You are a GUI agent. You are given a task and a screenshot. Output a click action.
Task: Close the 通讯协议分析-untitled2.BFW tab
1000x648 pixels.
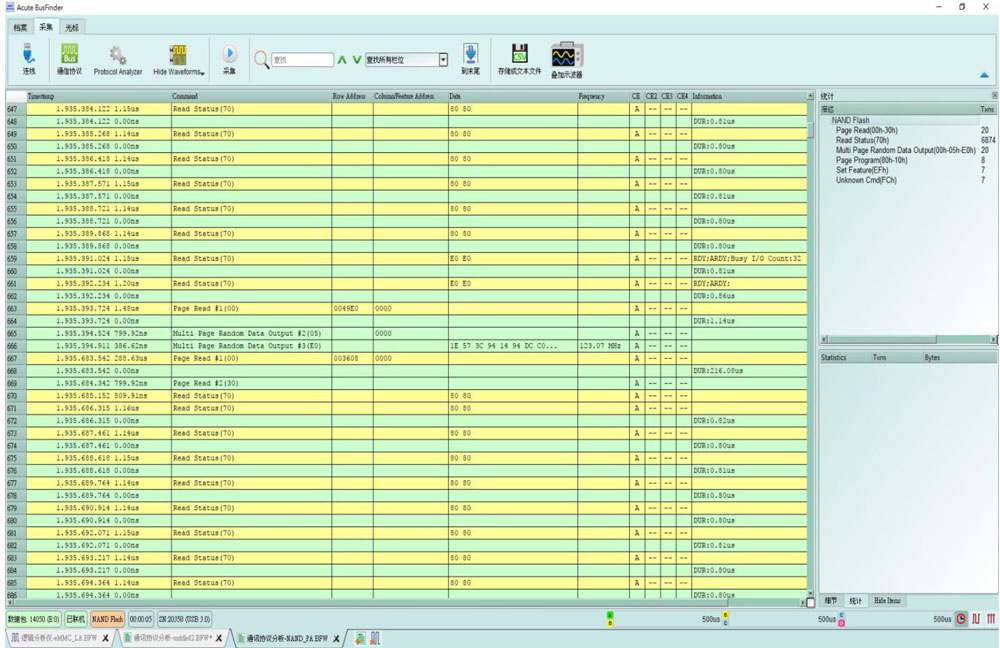219,638
